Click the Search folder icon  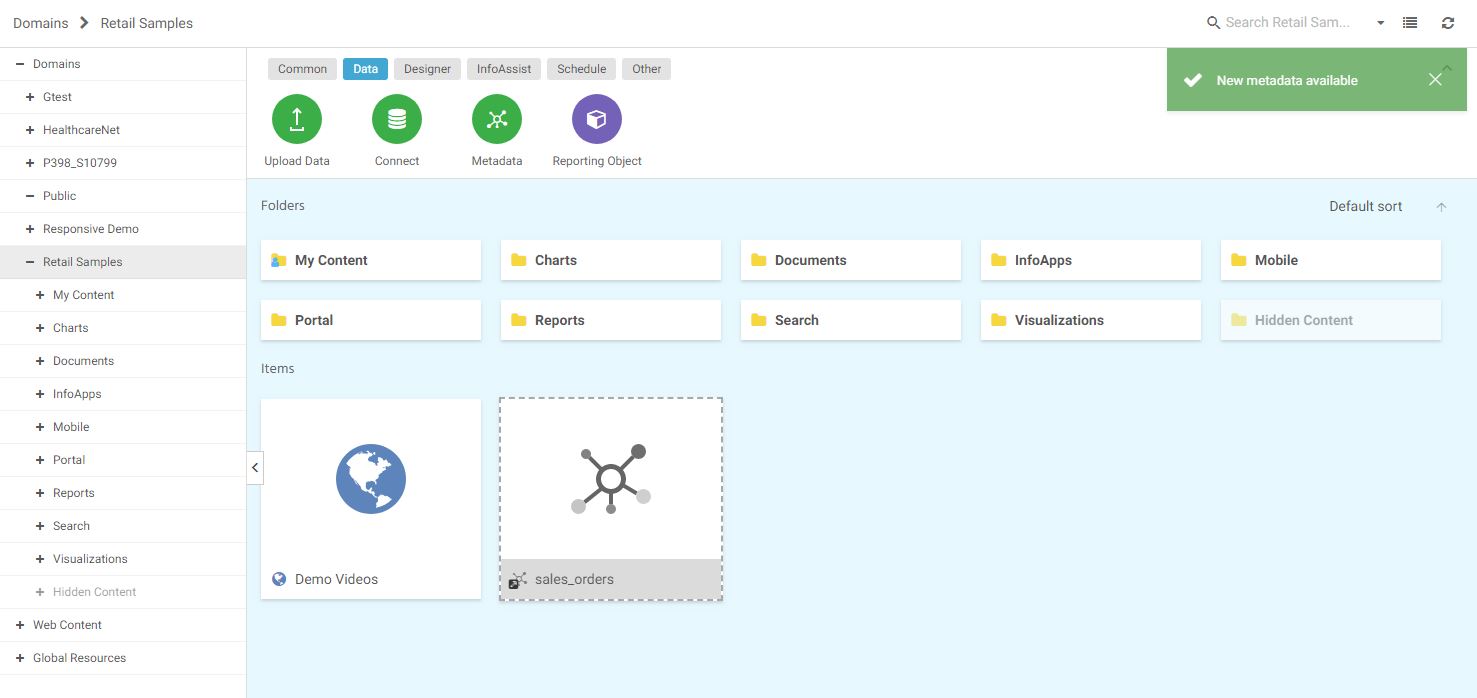coord(759,320)
